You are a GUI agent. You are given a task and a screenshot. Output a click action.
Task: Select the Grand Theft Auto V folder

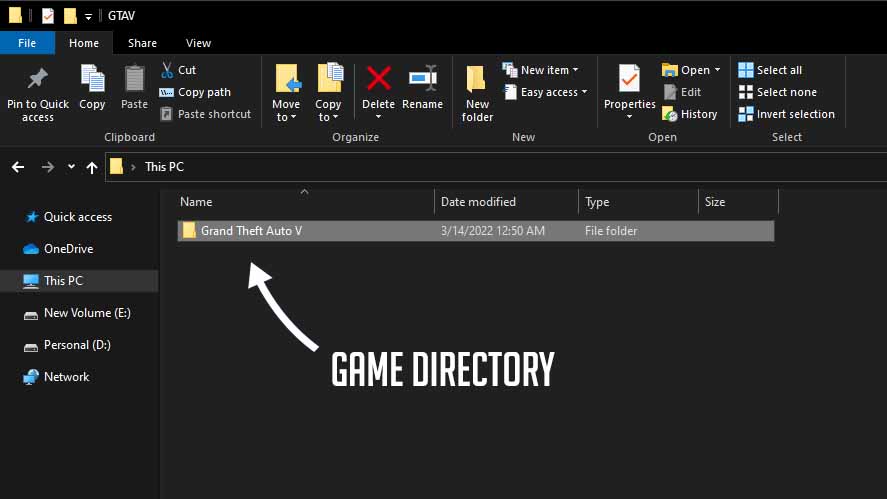tap(476, 231)
